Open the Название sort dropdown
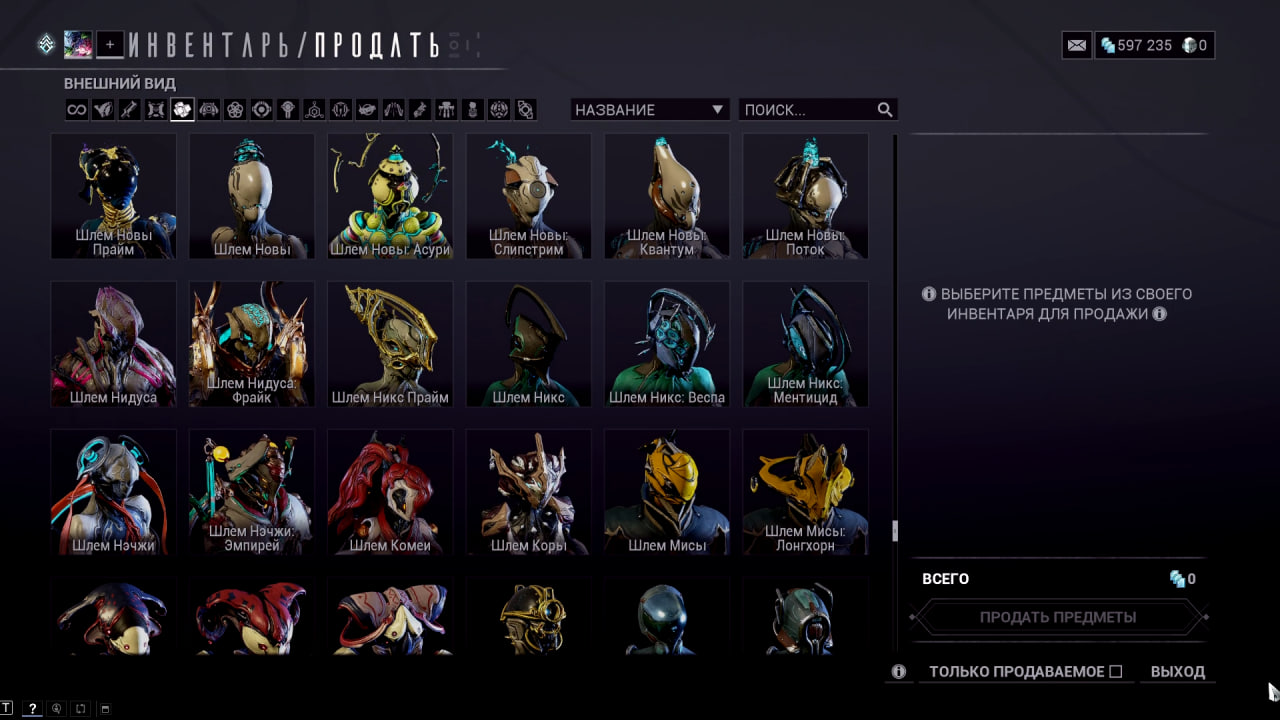Screen dimensions: 1280x720 650,110
